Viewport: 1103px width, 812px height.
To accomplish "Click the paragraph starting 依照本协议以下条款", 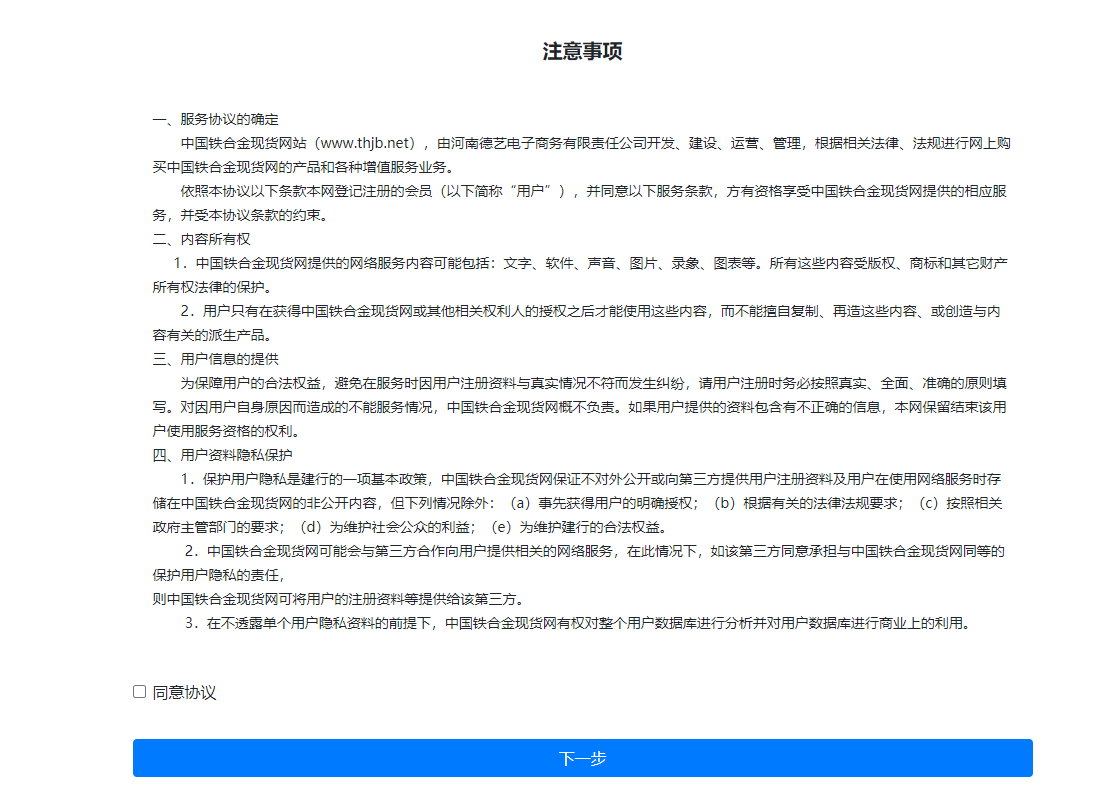I will point(580,191).
